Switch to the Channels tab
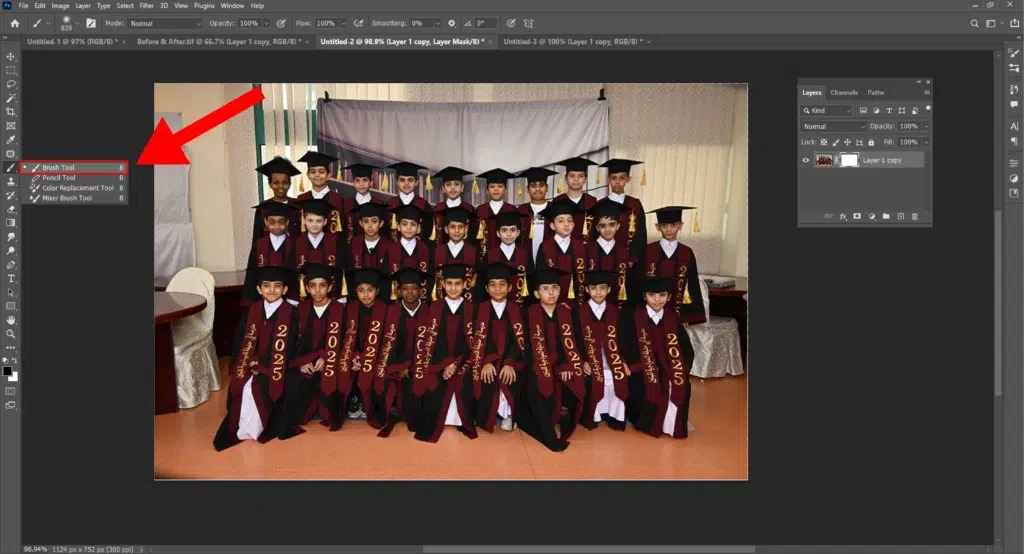The image size is (1024, 554). pyautogui.click(x=844, y=93)
